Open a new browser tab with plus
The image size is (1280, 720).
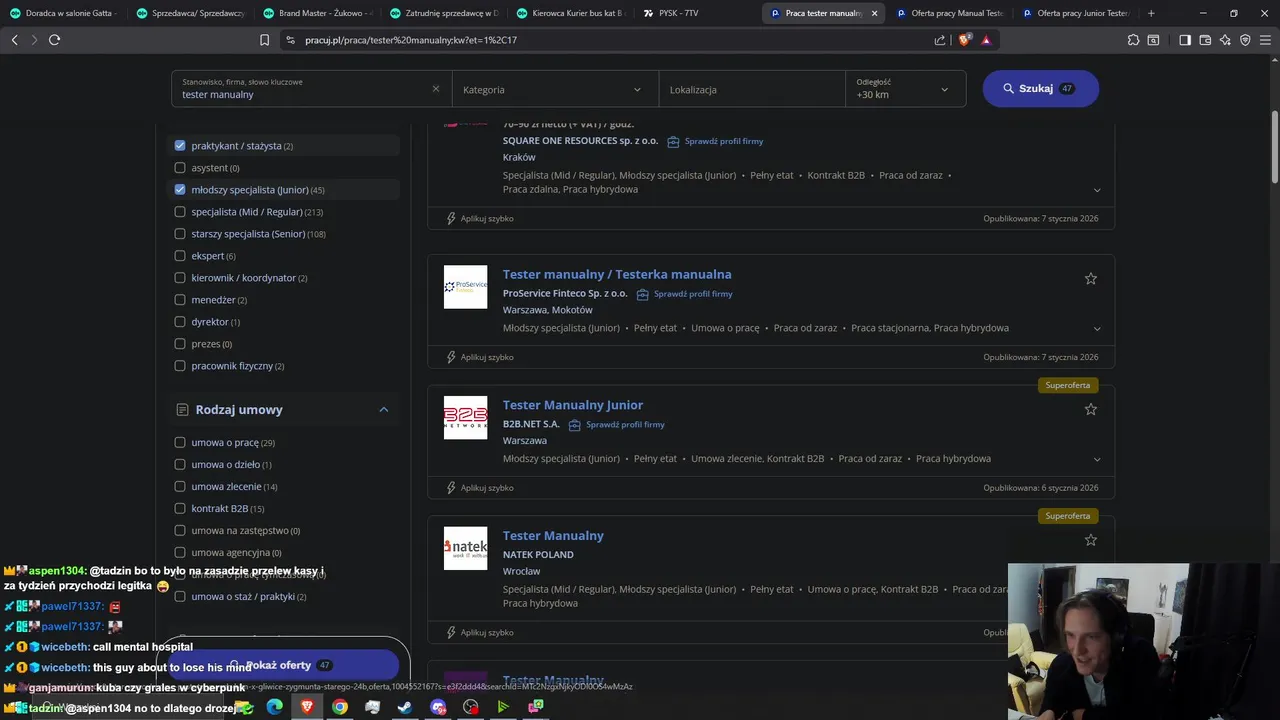coord(1151,13)
